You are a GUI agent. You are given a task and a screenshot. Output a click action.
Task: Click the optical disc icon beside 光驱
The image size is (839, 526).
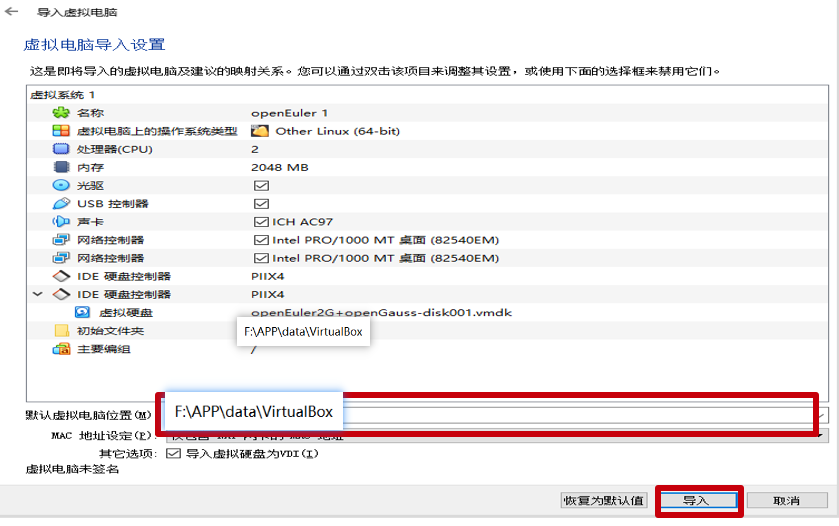[61, 185]
